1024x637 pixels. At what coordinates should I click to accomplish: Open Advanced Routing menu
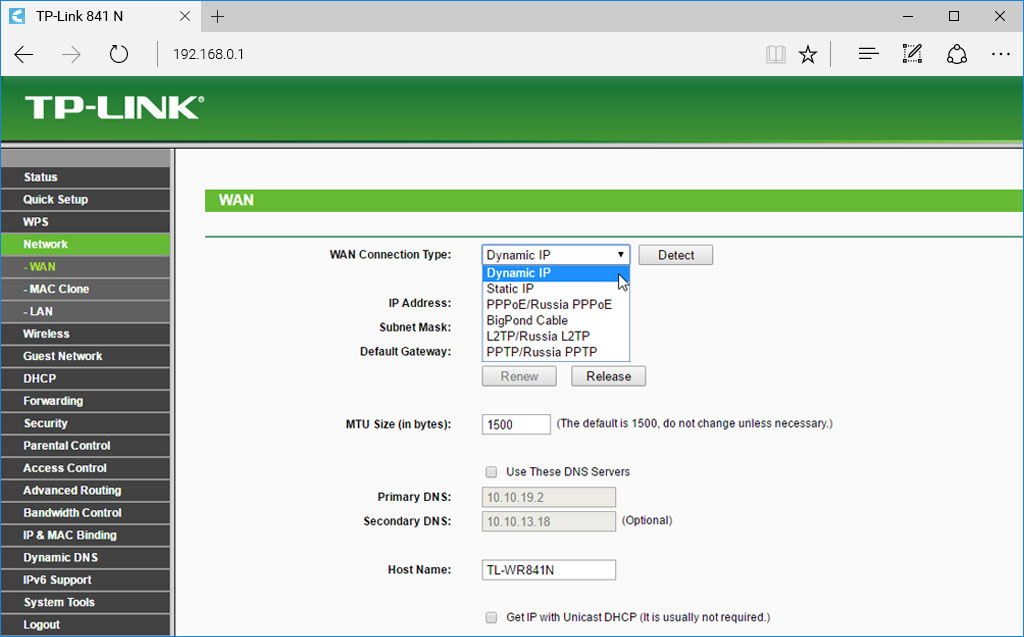click(x=86, y=490)
